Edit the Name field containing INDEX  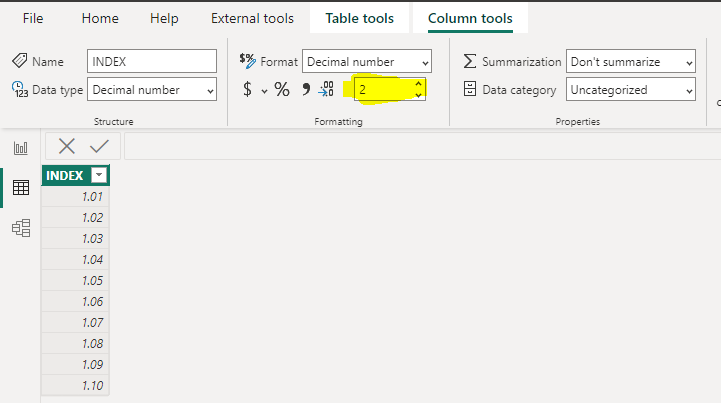tap(152, 61)
